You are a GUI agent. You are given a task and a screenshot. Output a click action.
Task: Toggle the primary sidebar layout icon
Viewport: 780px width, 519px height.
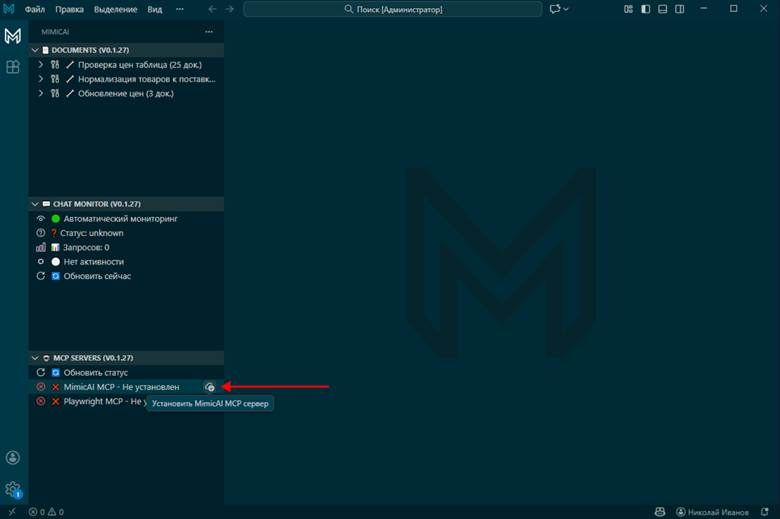pyautogui.click(x=644, y=9)
